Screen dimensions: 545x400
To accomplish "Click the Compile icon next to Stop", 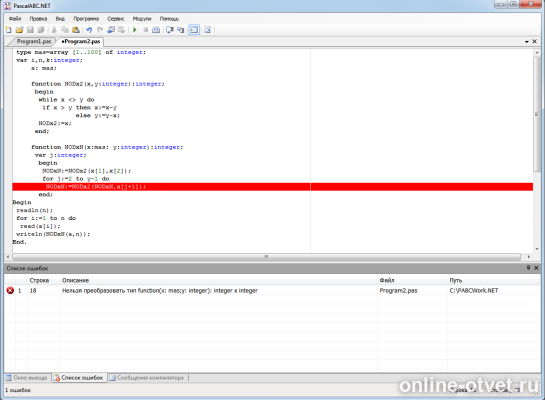I will point(156,30).
